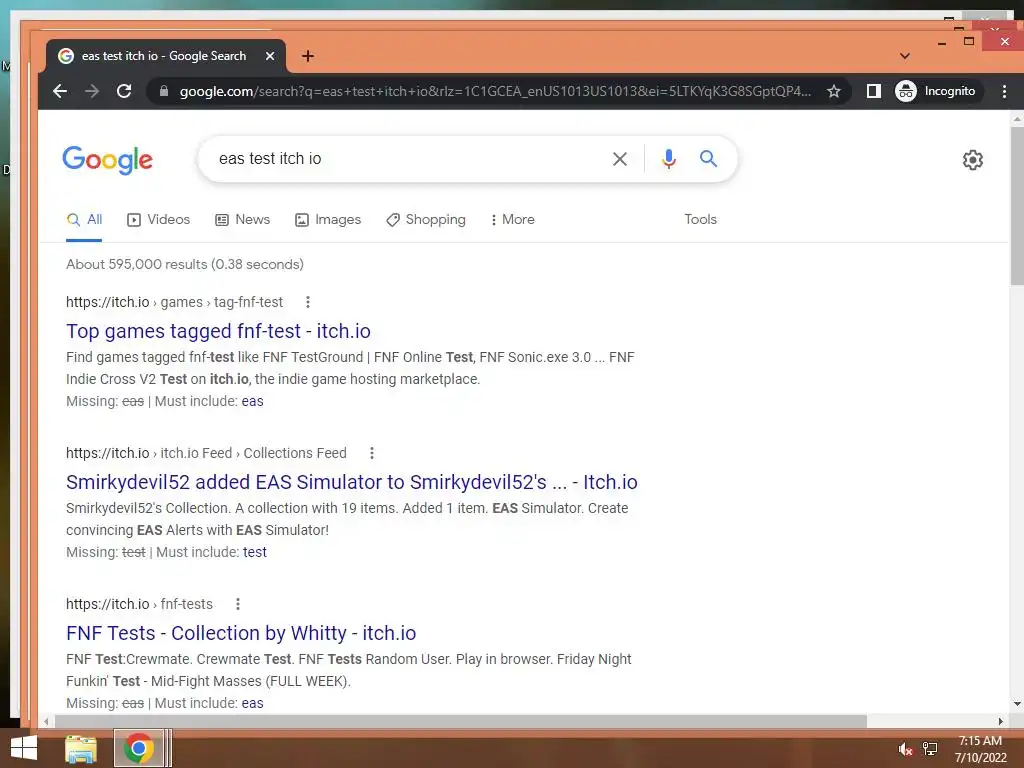Click the vertical scrollbar thumb
Image resolution: width=1024 pixels, height=768 pixels.
1016,206
